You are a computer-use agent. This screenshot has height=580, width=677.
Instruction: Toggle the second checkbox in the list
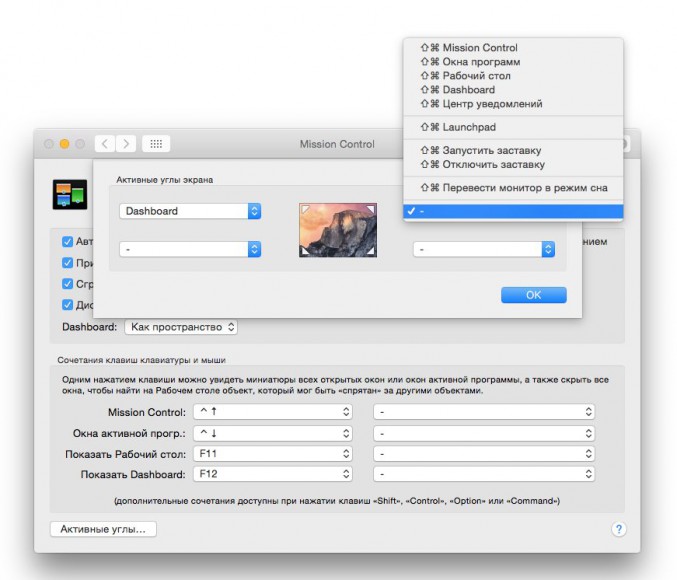pos(67,263)
